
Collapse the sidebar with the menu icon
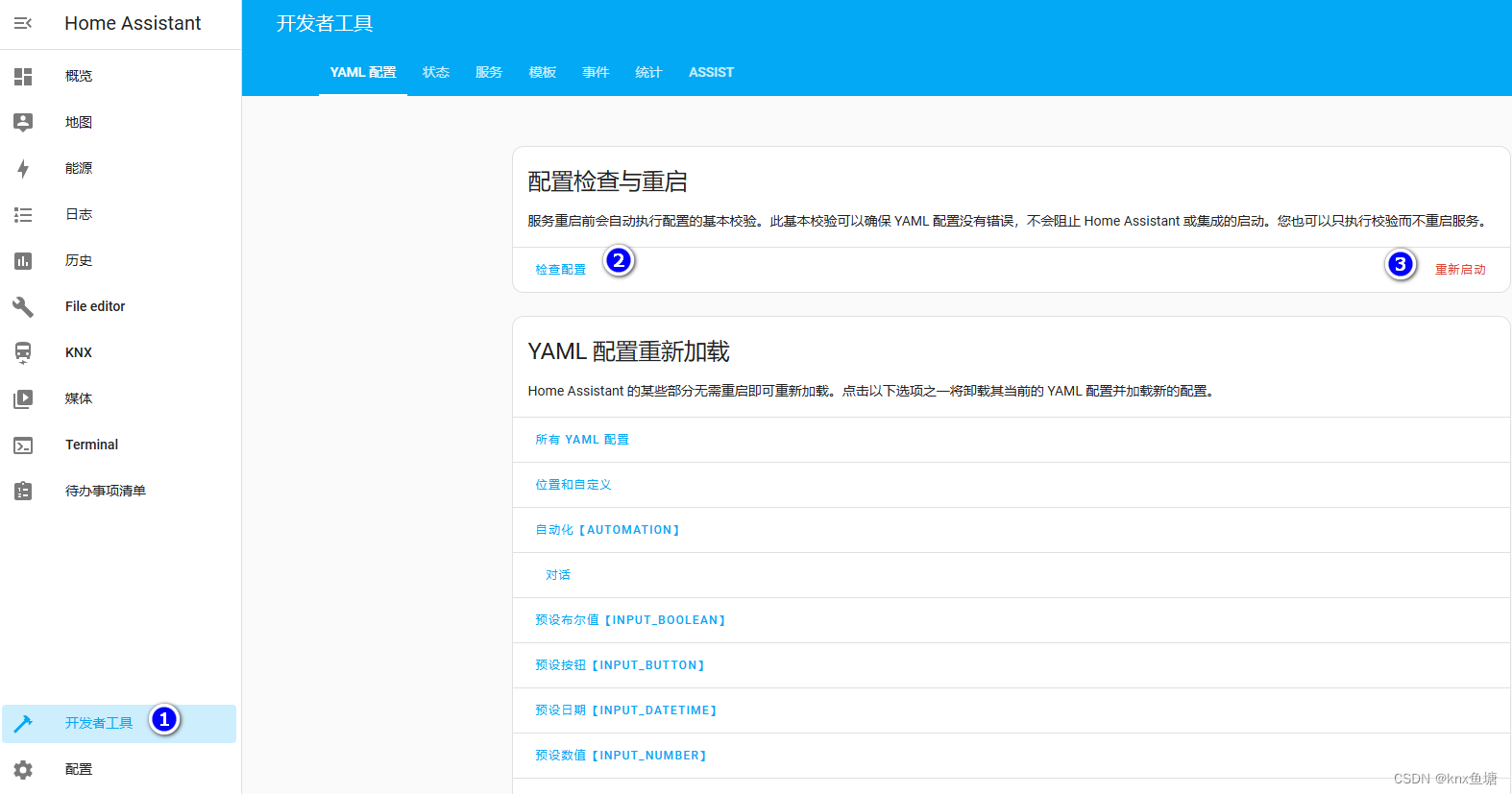(23, 23)
